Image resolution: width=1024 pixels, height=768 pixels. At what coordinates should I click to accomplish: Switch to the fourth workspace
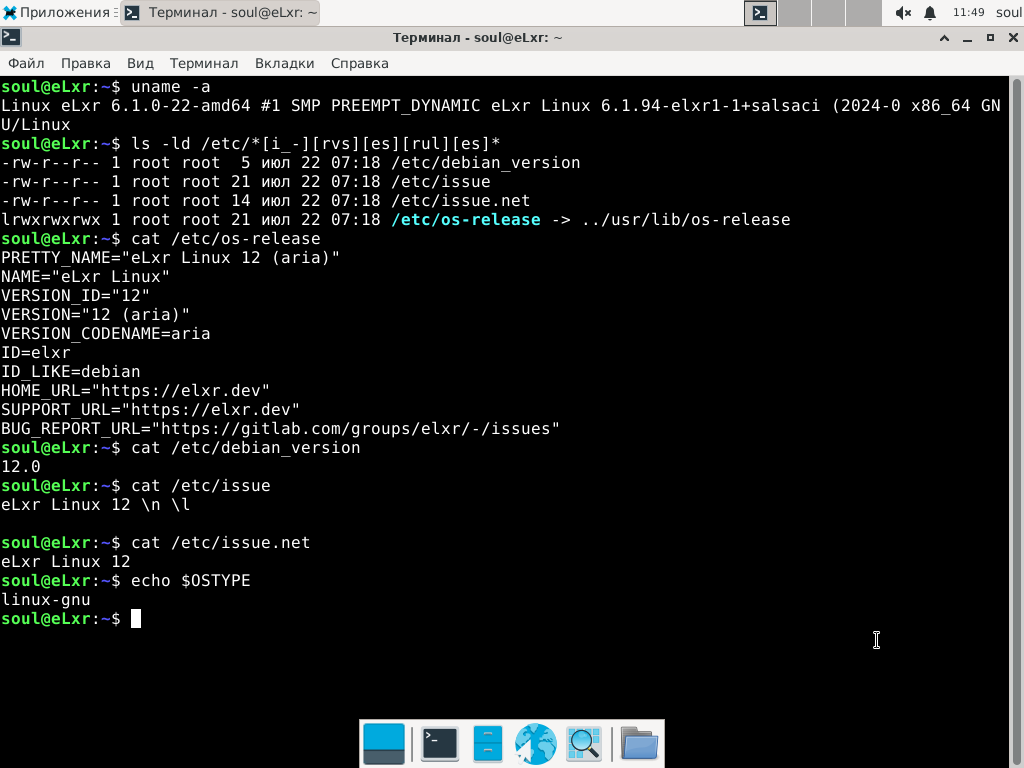(x=863, y=12)
